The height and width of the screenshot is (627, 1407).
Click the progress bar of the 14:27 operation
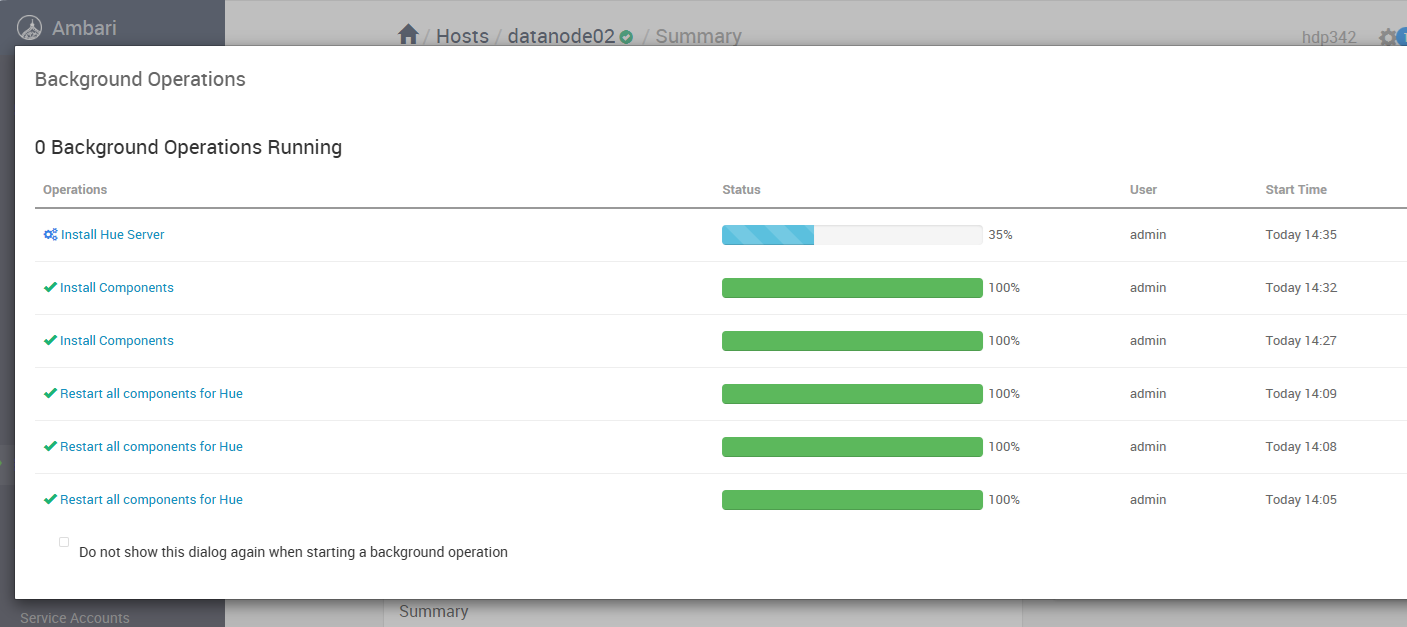click(x=852, y=341)
